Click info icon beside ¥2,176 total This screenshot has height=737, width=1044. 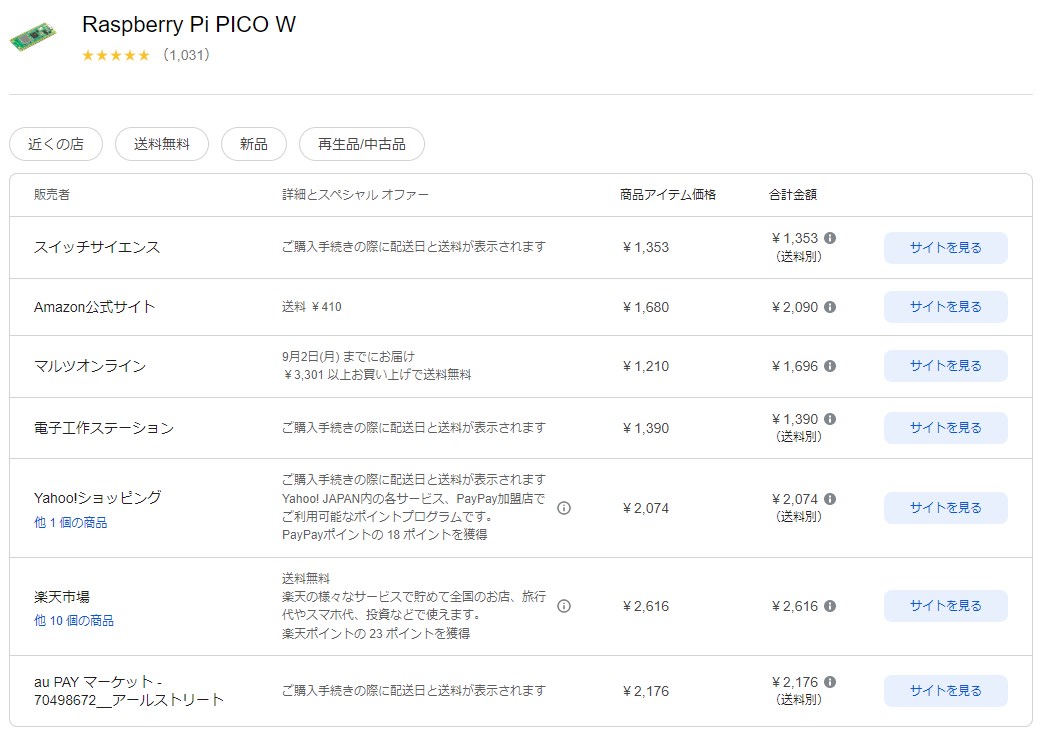830,682
